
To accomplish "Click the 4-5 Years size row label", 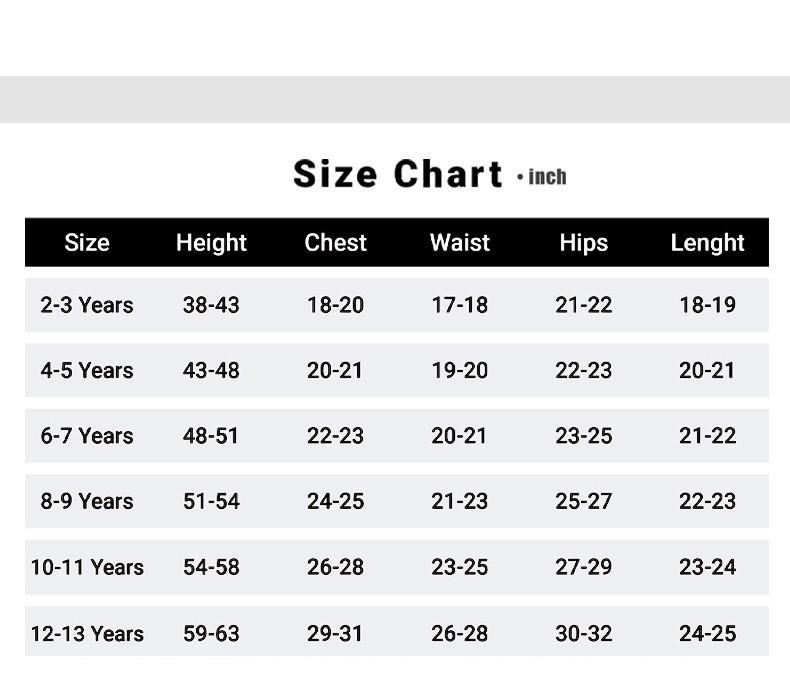I will (x=87, y=370).
